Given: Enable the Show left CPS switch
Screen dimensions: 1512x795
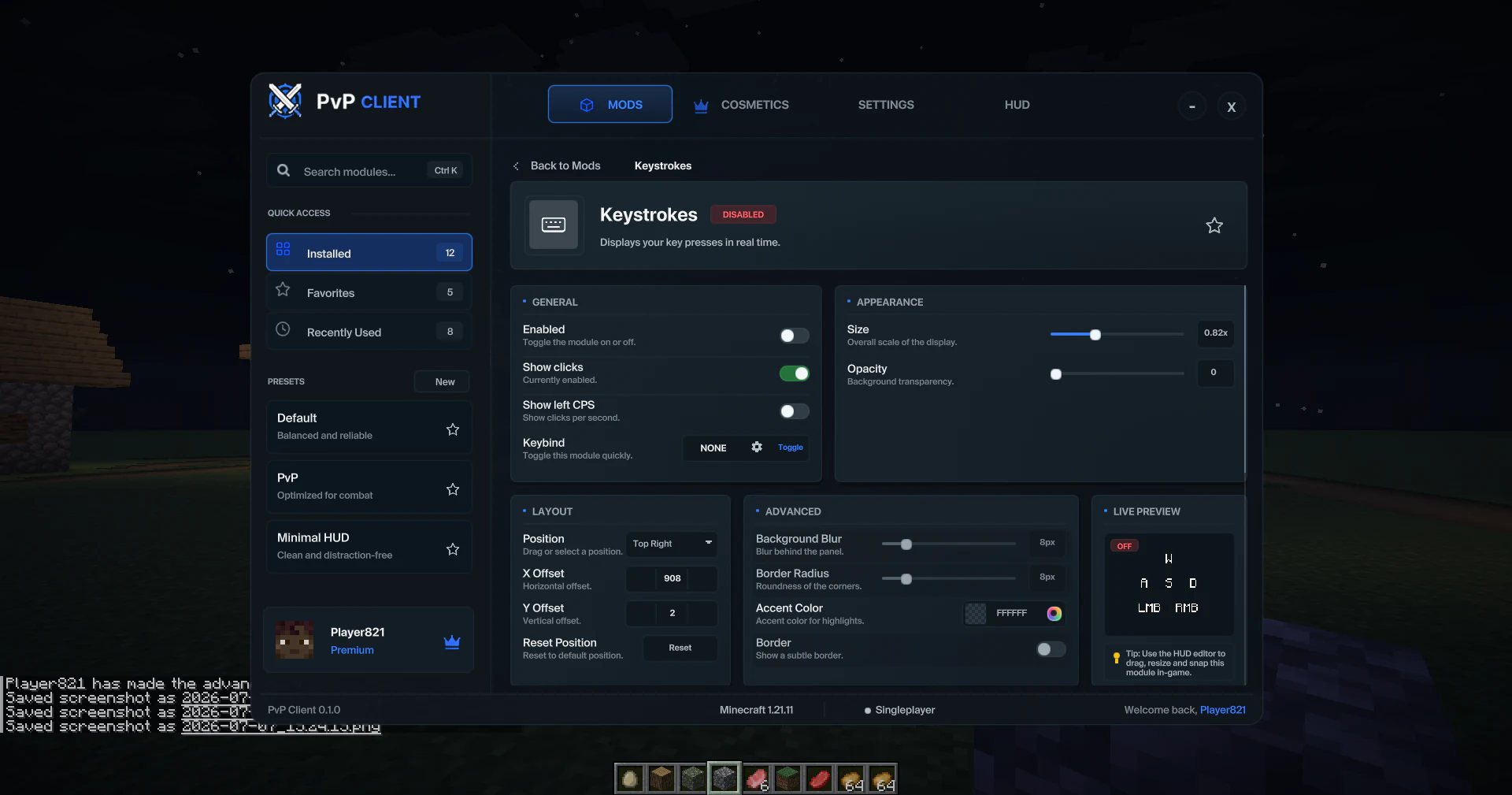Looking at the screenshot, I should [795, 411].
